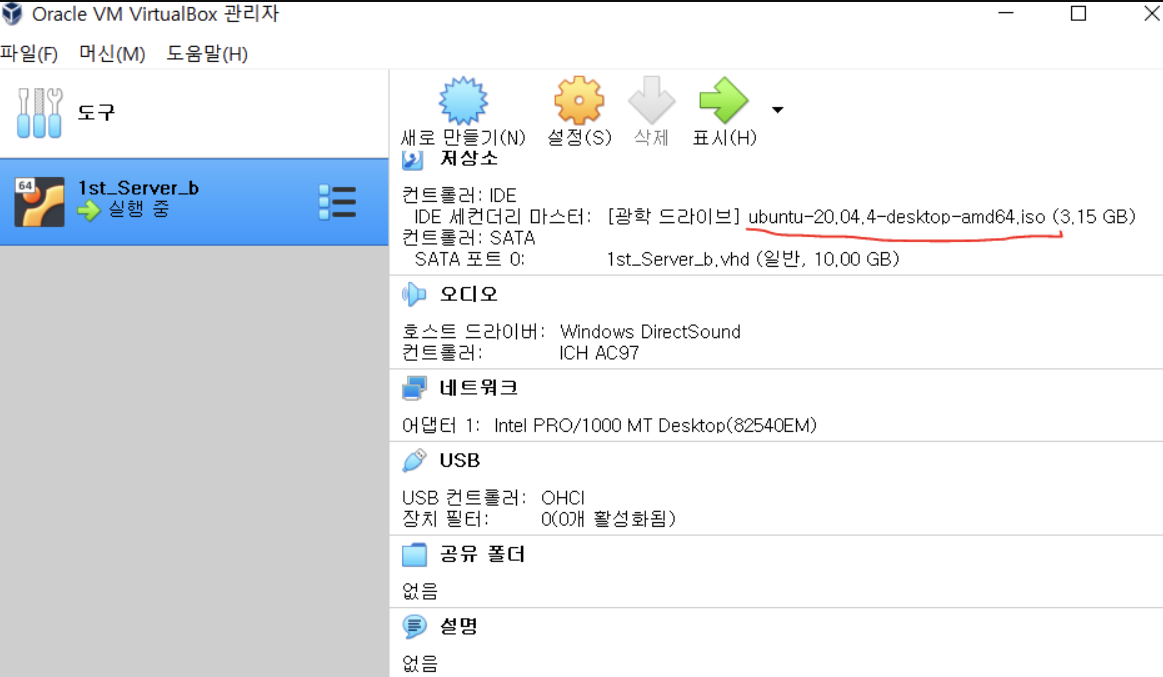Click the Shared Folders (공유 폴더) folder icon

[x=414, y=554]
